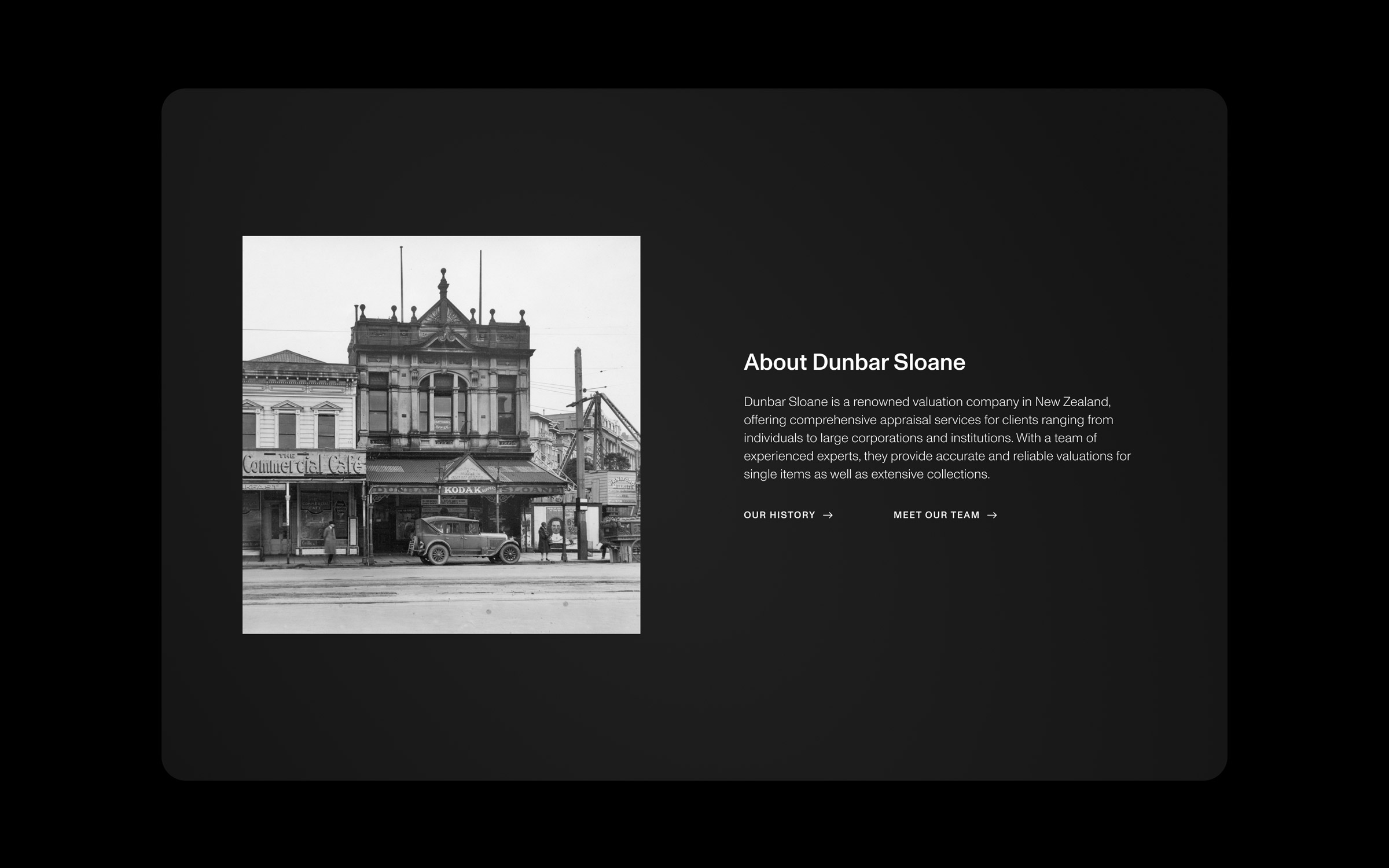Click the walking pedestrian in the coat

tap(330, 542)
